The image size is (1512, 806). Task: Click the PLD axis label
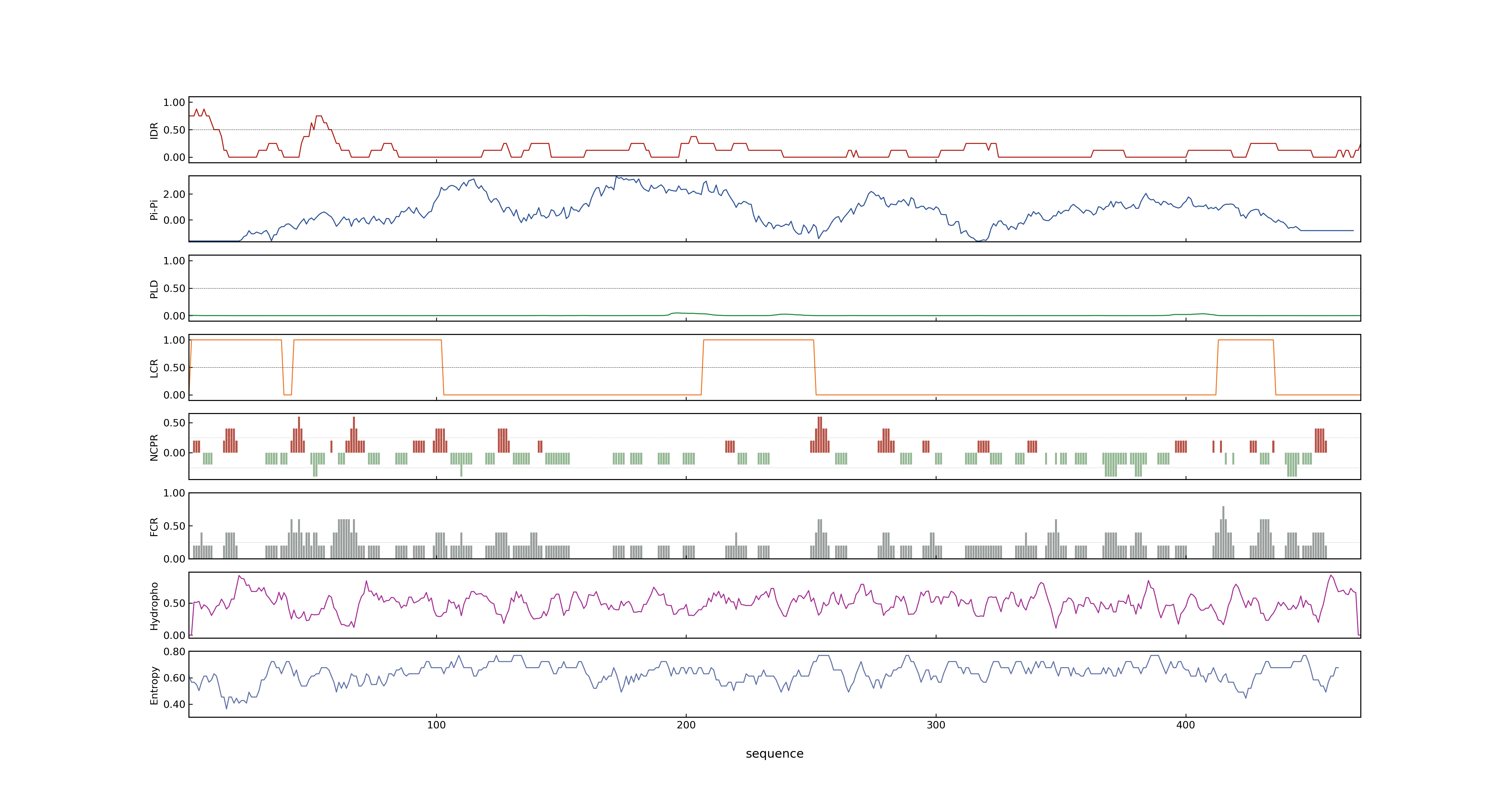pos(154,288)
